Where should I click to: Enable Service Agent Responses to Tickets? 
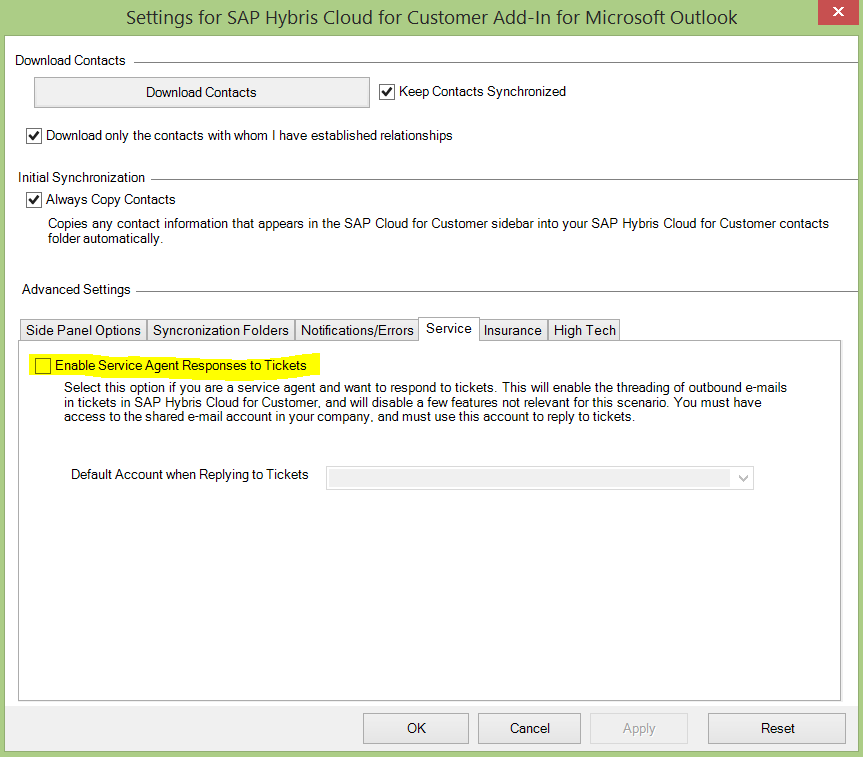coord(43,366)
